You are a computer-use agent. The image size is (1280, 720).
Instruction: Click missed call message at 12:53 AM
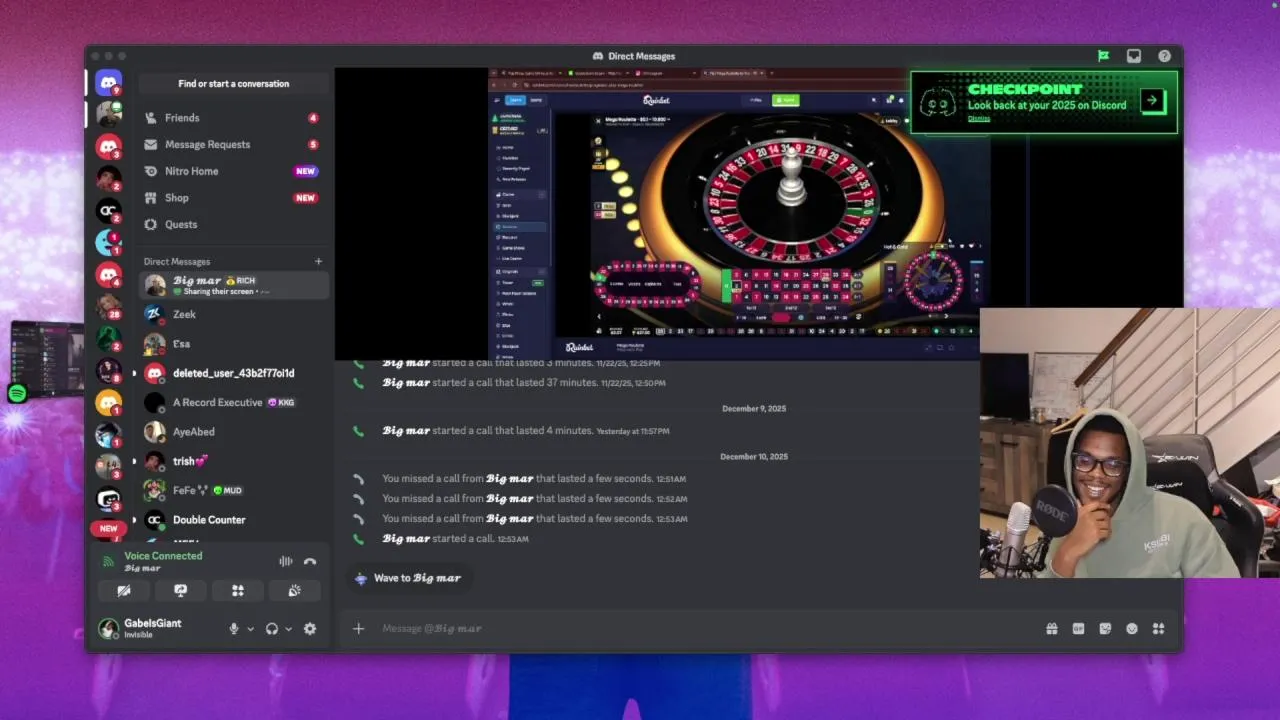[534, 519]
